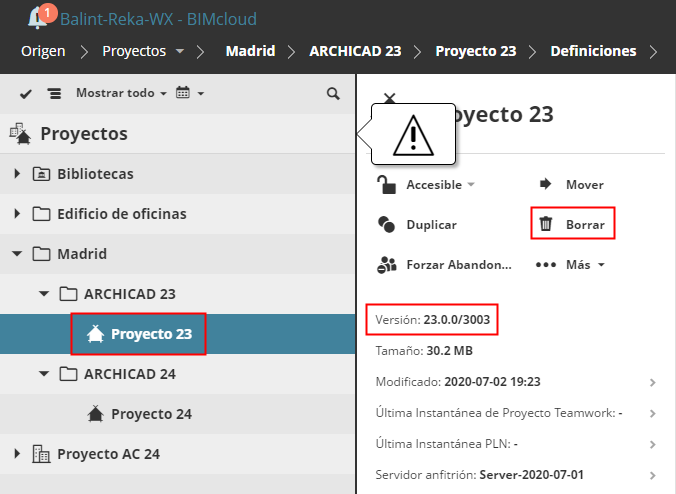Go to Proyecto 23 in the breadcrumb
Image resolution: width=676 pixels, height=494 pixels.
pos(476,51)
